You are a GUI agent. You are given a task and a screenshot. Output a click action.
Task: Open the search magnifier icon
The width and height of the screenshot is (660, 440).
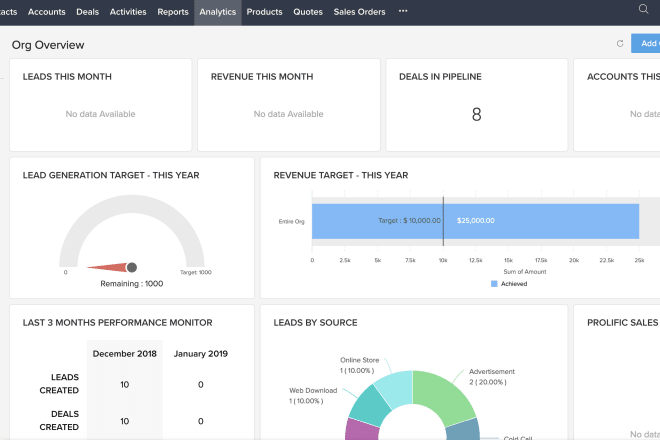(643, 9)
